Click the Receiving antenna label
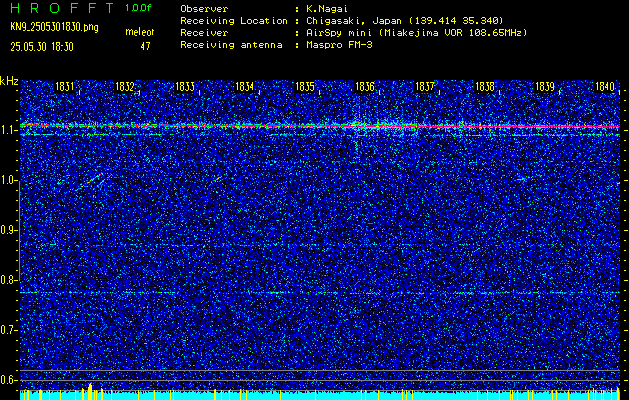The height and width of the screenshot is (400, 629). click(x=231, y=45)
